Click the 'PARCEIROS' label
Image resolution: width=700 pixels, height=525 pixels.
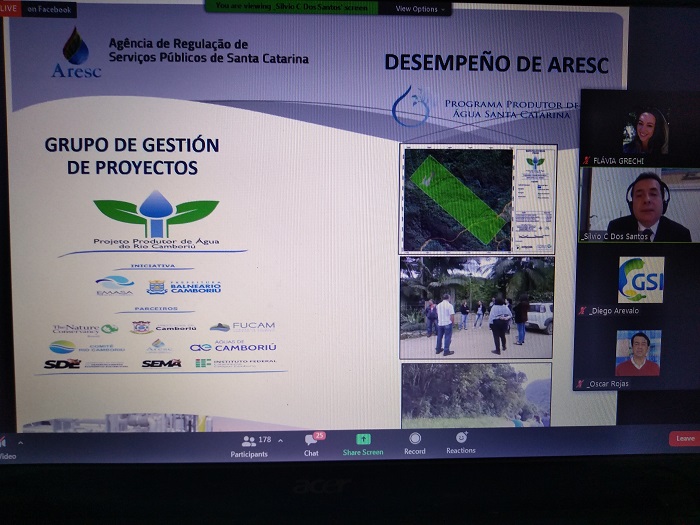point(156,308)
